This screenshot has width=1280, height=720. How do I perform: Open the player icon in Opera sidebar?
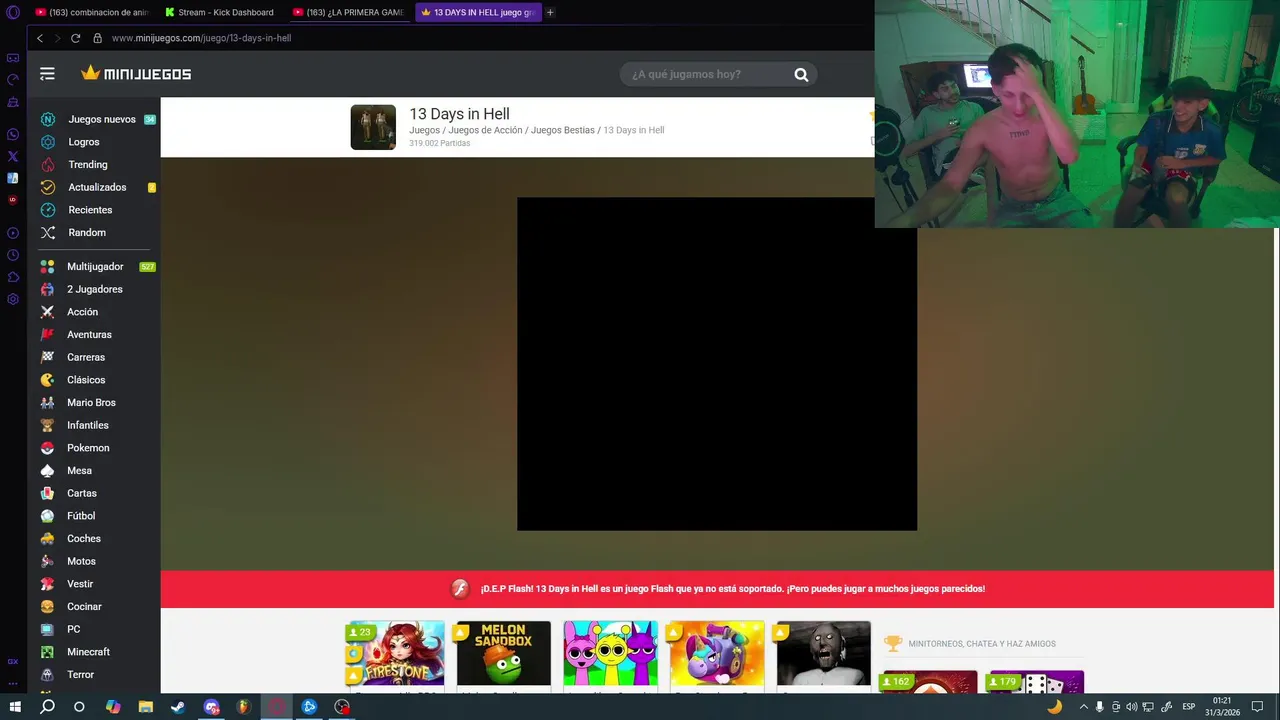[x=13, y=233]
